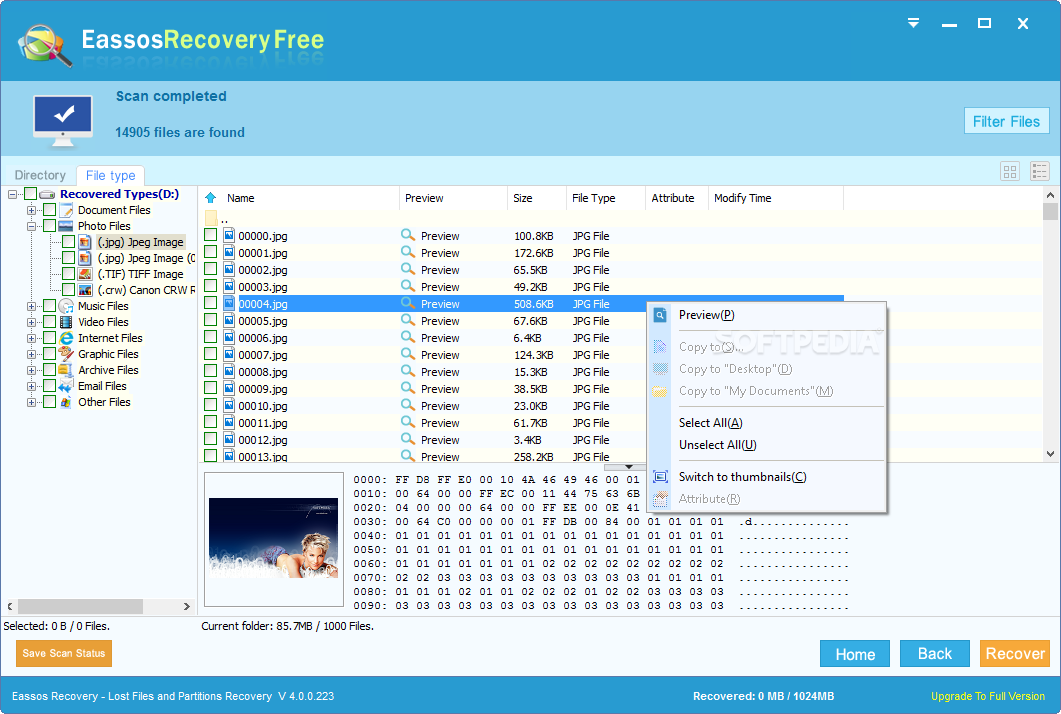Click the Preview icon in context menu
Image resolution: width=1061 pixels, height=714 pixels.
tap(660, 315)
